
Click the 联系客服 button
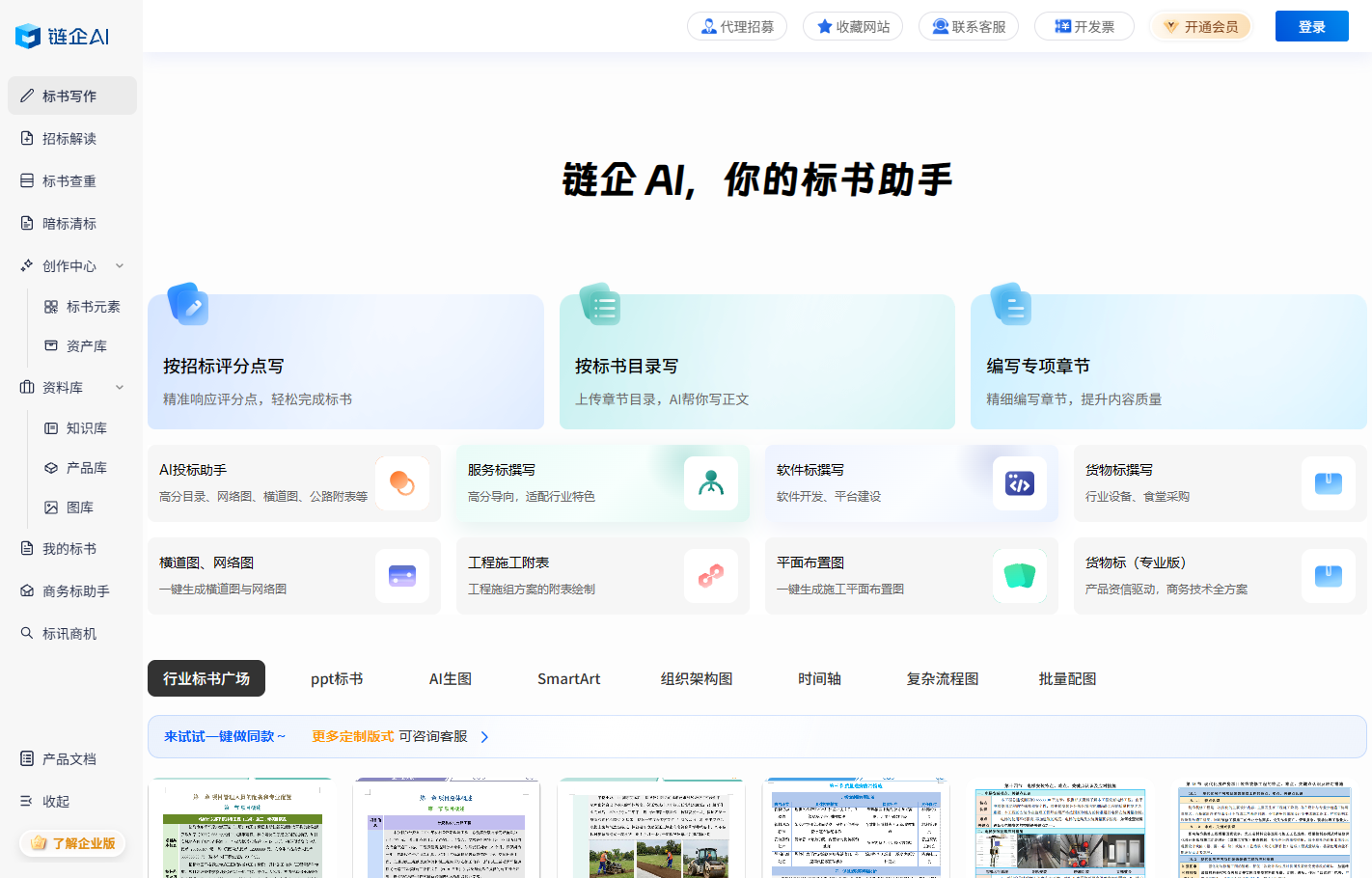[969, 26]
